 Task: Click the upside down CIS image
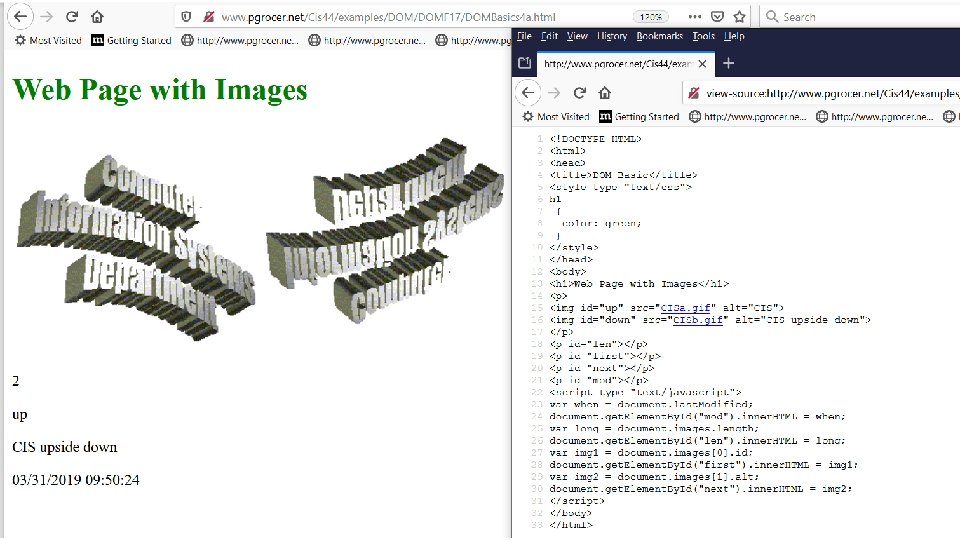pos(384,230)
